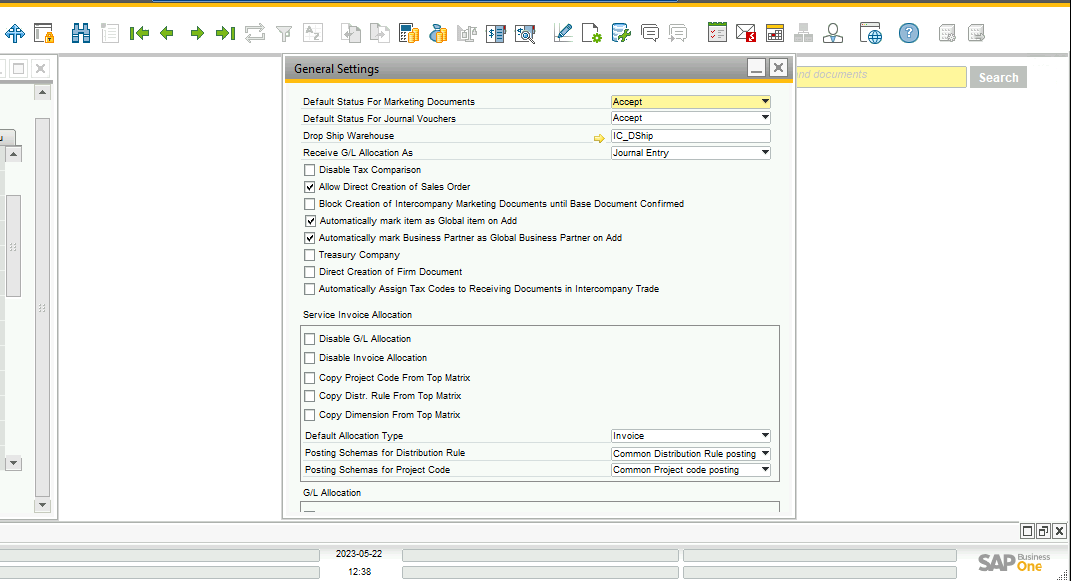Image resolution: width=1071 pixels, height=581 pixels.
Task: Click the A-Z sort icon
Action: [x=313, y=33]
